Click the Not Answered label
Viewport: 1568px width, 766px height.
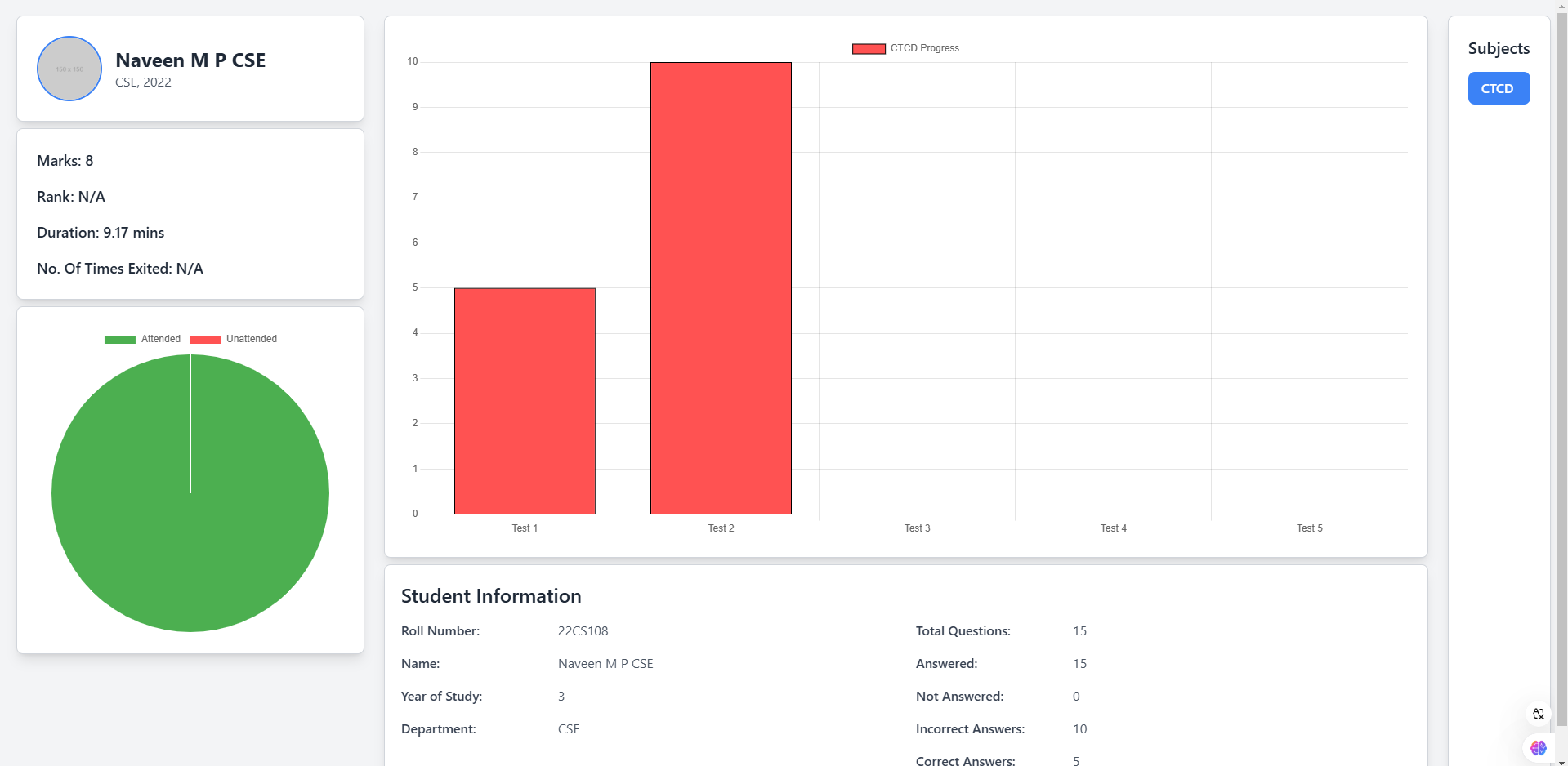click(960, 697)
